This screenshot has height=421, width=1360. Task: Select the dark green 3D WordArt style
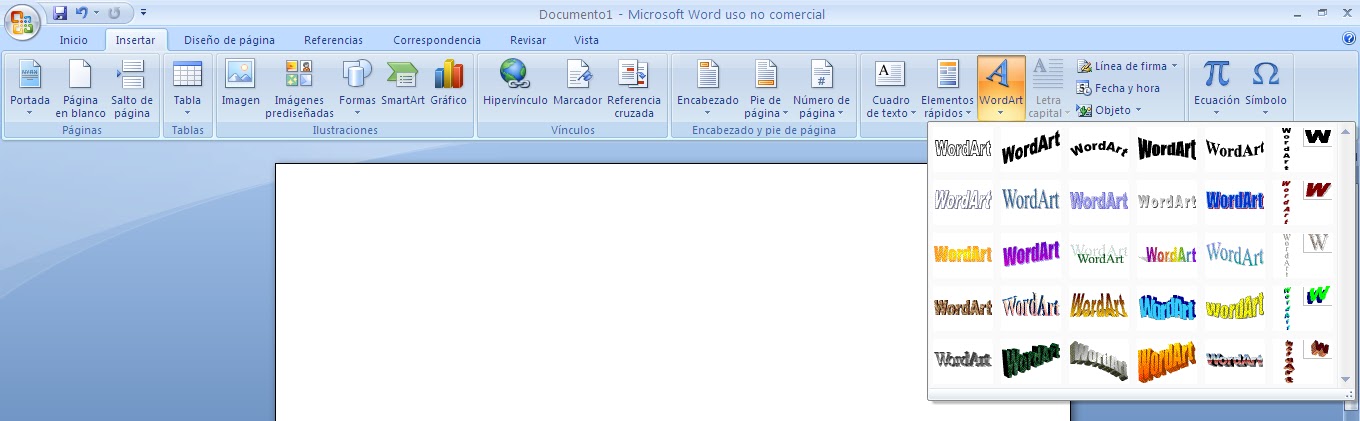1031,359
